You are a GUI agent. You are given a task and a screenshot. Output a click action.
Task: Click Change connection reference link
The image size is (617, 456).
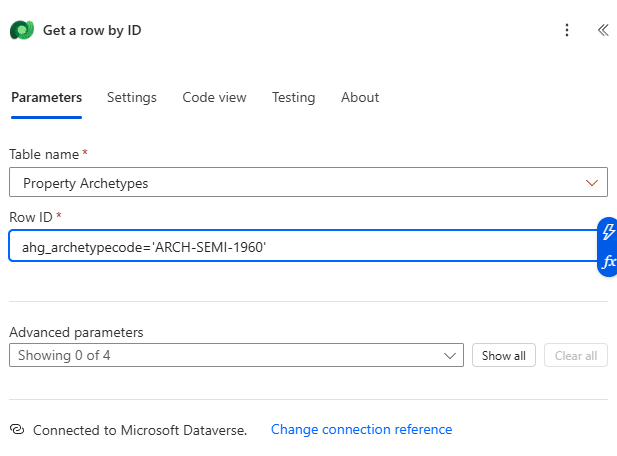[361, 429]
